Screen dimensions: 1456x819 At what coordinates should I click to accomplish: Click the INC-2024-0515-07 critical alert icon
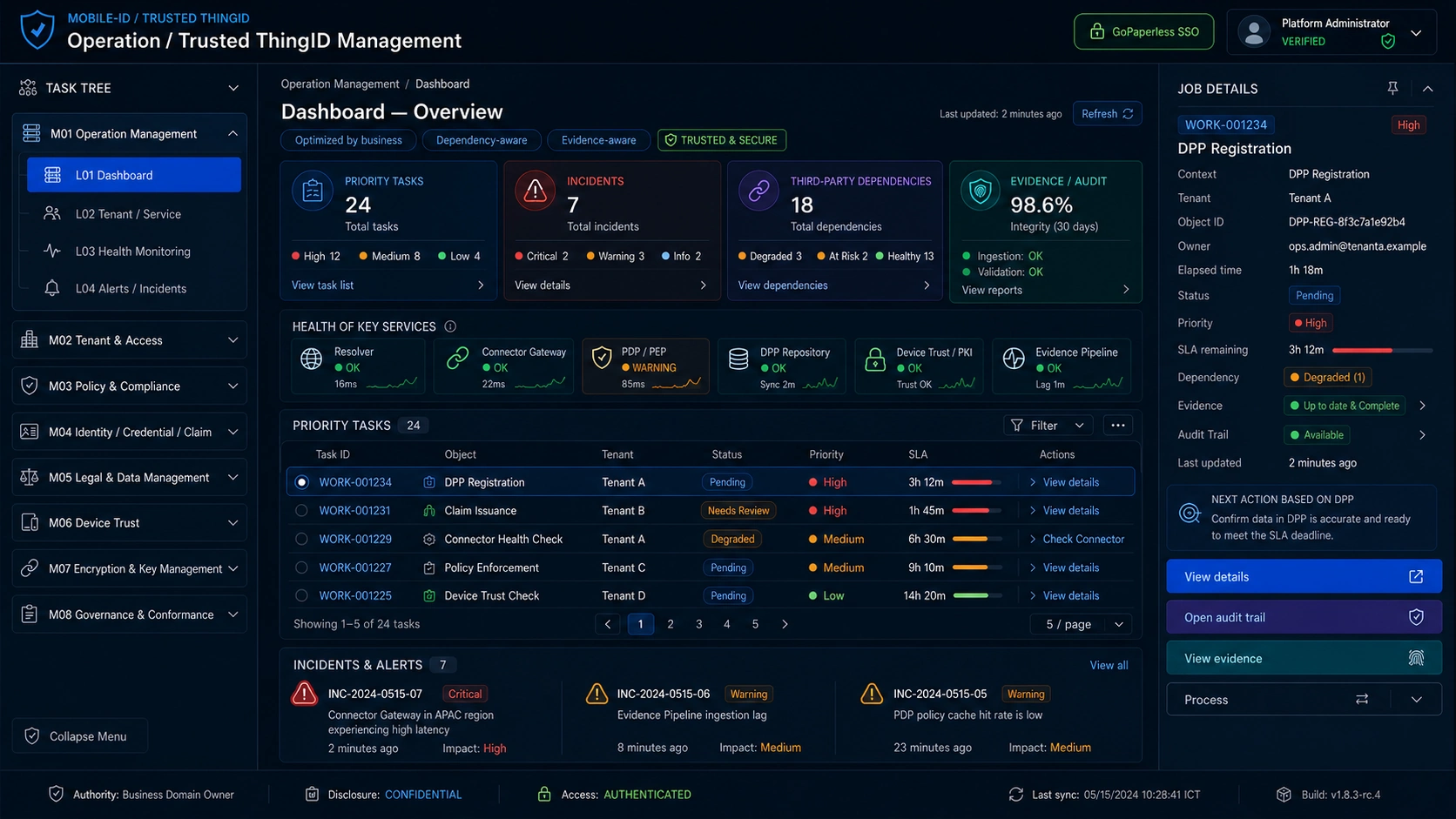(x=304, y=694)
